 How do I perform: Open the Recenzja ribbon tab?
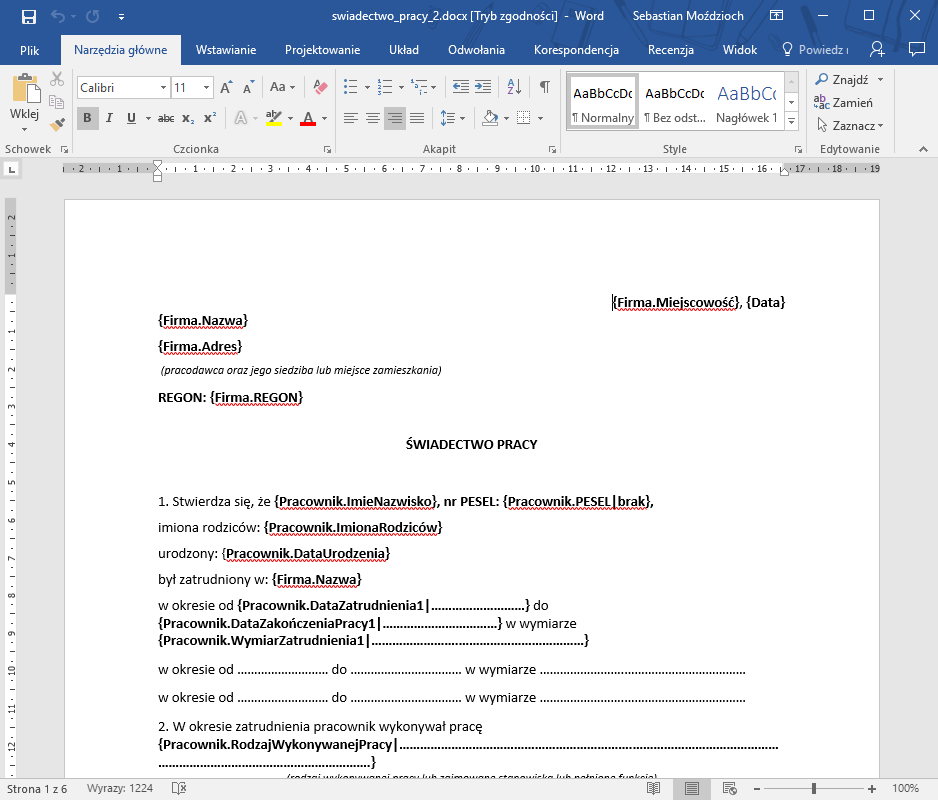(x=670, y=50)
